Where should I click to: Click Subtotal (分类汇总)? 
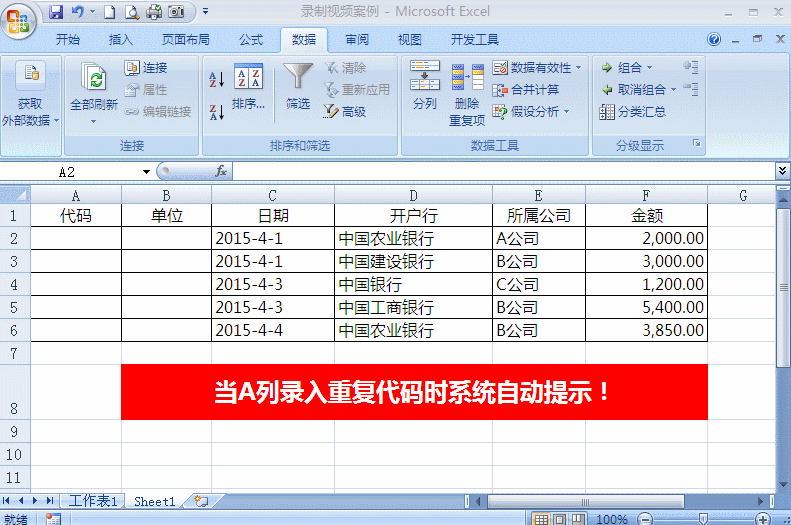(633, 111)
